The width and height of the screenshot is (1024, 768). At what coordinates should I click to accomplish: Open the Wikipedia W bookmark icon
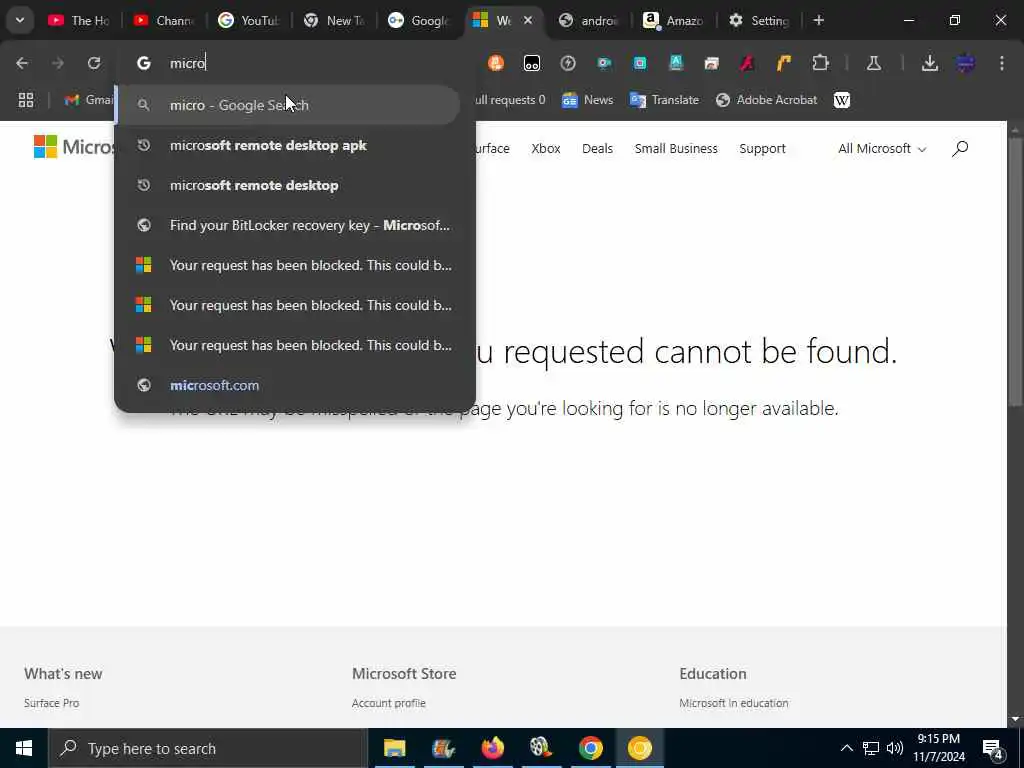[842, 100]
